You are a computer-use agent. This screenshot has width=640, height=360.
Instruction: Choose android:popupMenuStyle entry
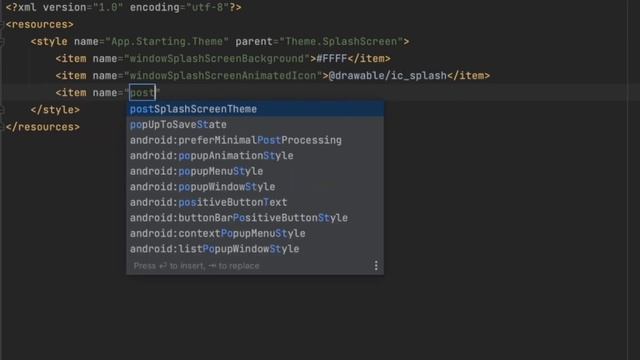coord(255,171)
